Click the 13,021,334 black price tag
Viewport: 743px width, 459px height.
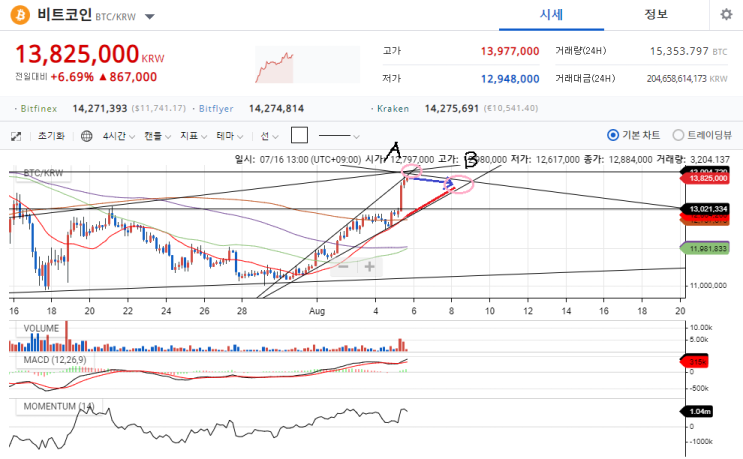point(705,209)
